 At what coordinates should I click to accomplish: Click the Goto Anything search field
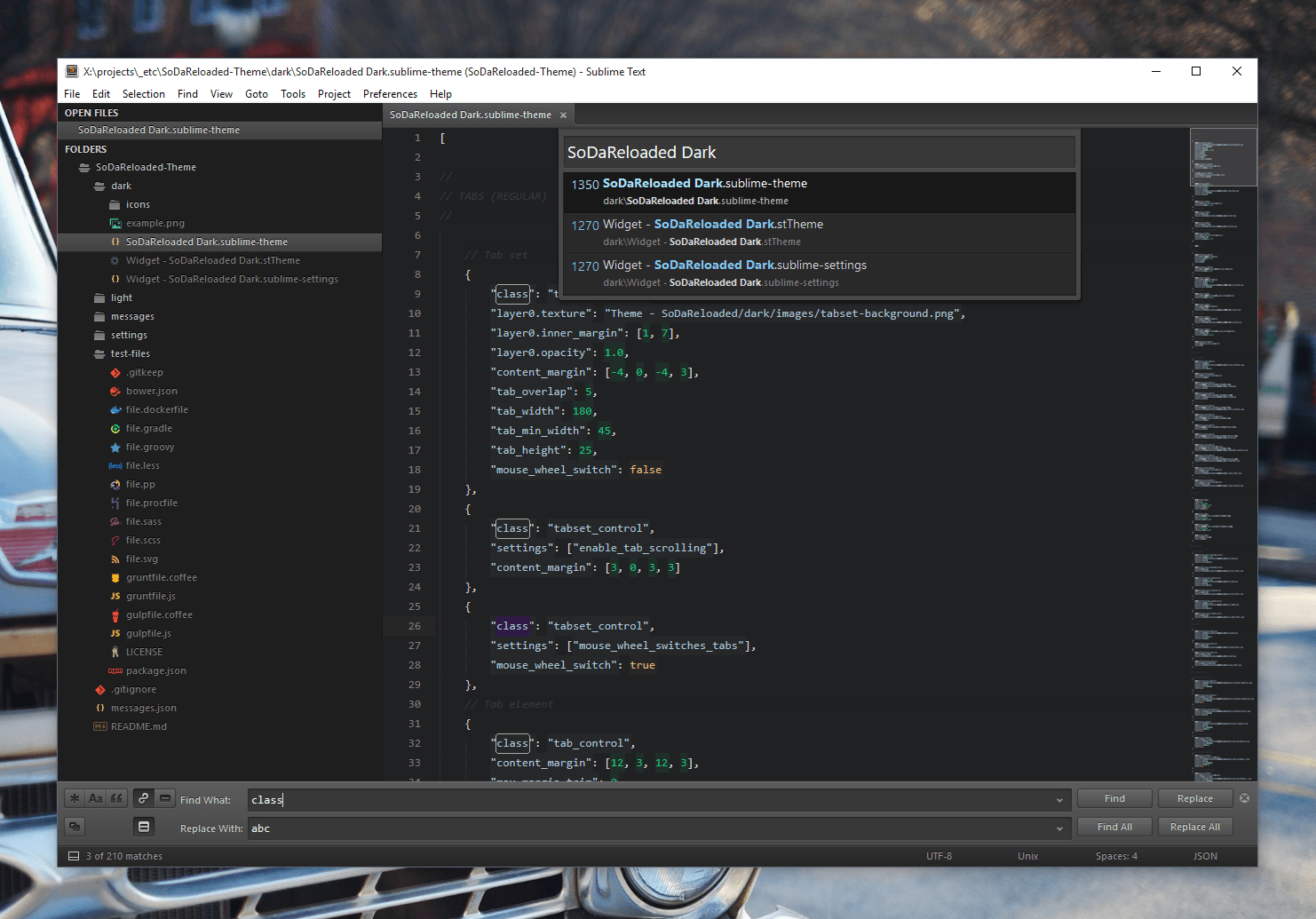coord(820,153)
